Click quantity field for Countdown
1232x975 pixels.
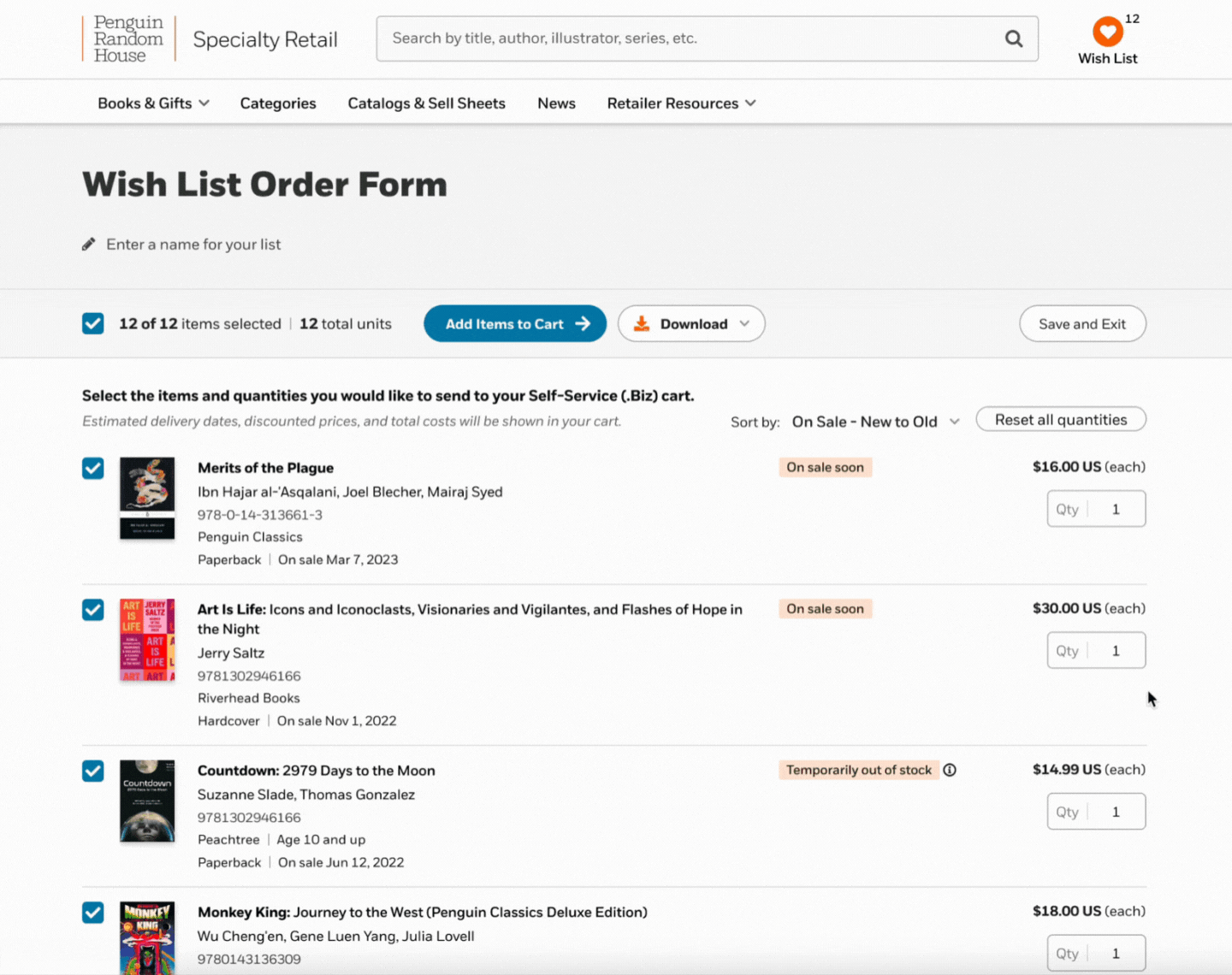coord(1096,812)
